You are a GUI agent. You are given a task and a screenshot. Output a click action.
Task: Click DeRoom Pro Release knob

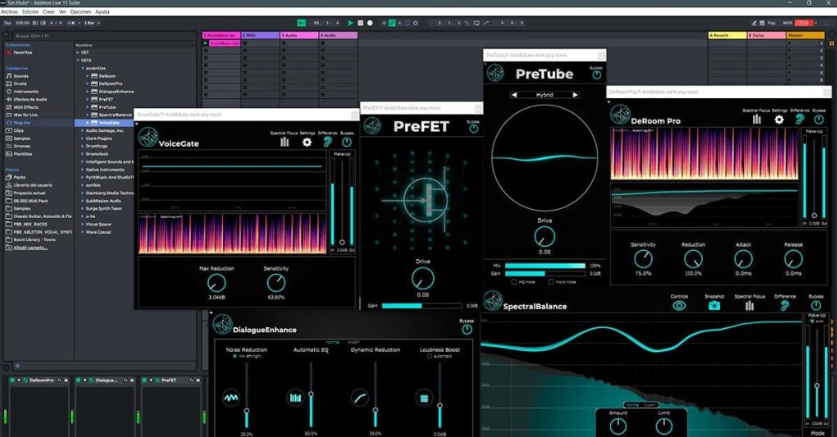793,259
